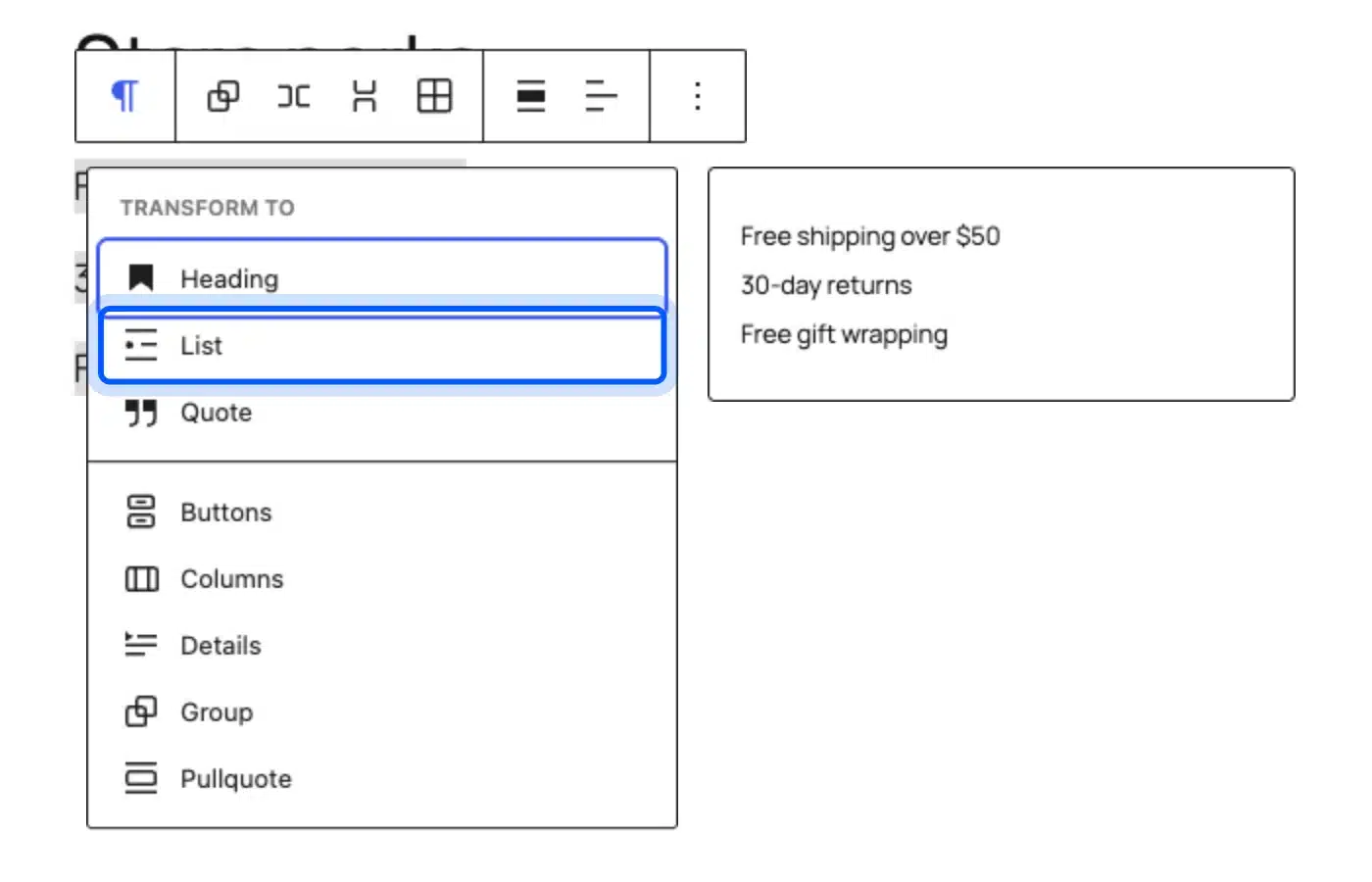The image size is (1372, 882).
Task: Transform block to Pullquote
Action: 382,779
